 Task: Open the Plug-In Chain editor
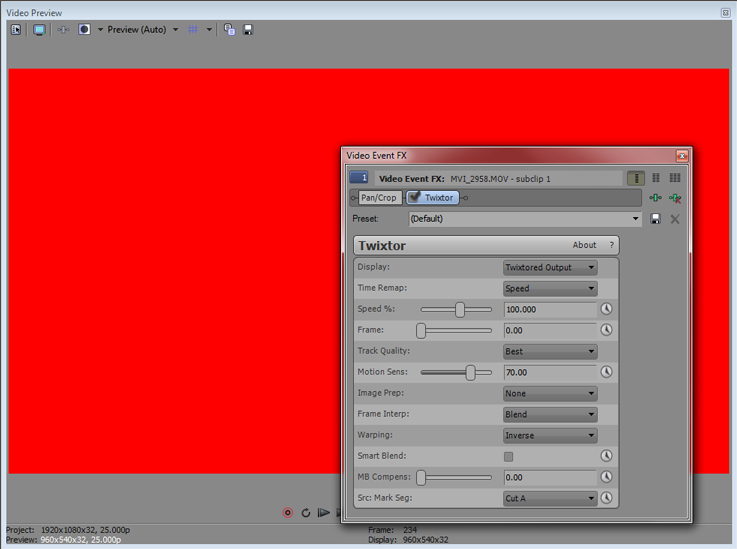tap(655, 198)
